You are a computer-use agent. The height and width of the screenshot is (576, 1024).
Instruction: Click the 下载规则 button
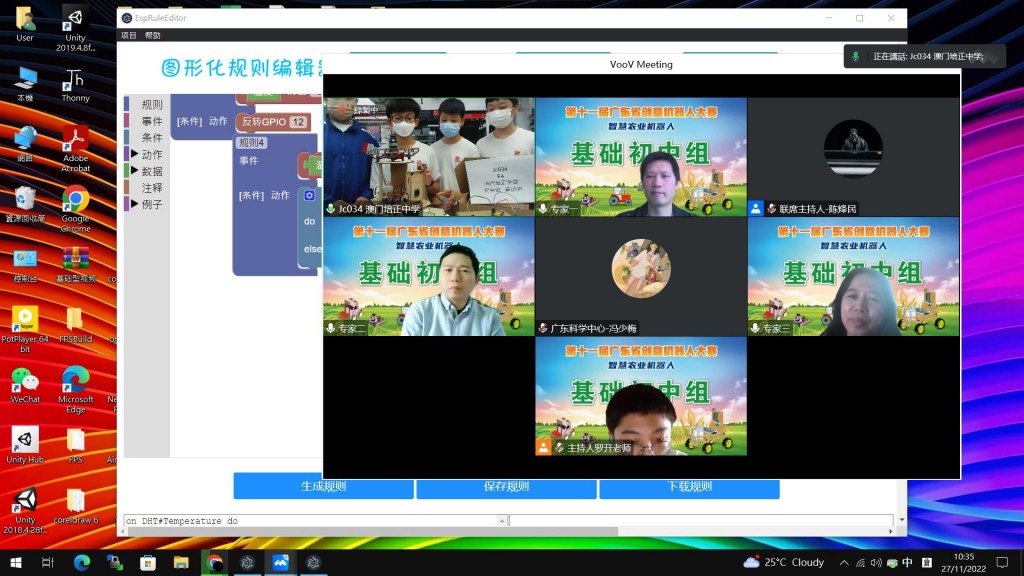click(x=689, y=487)
